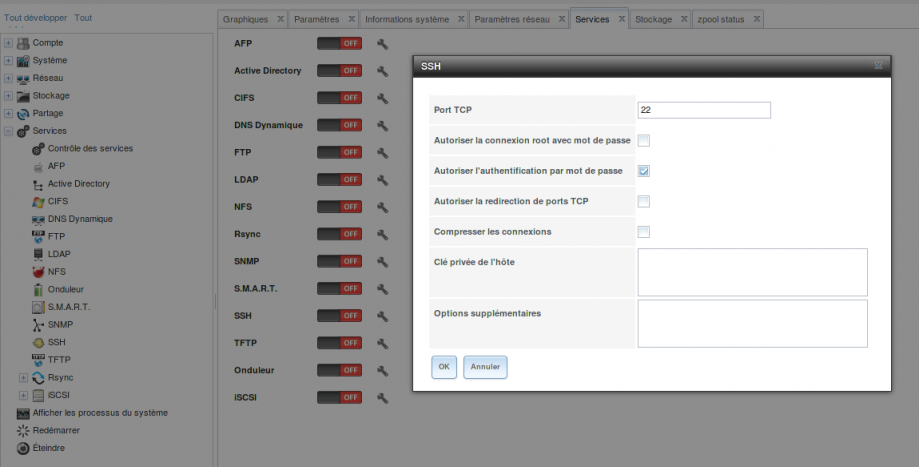
Task: Check Compresser les connexions option
Action: (644, 232)
